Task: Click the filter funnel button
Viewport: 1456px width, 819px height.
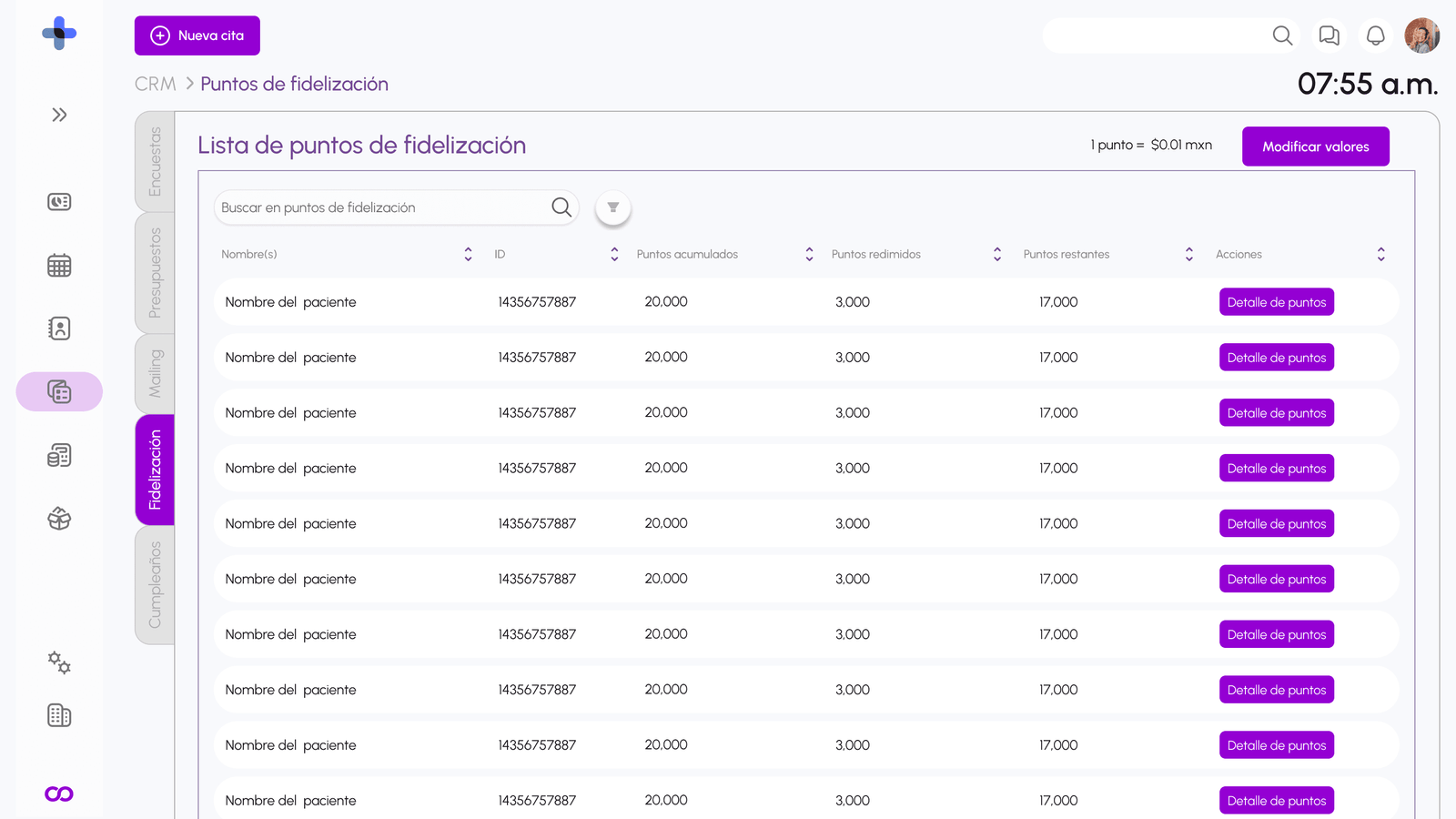Action: tap(613, 207)
